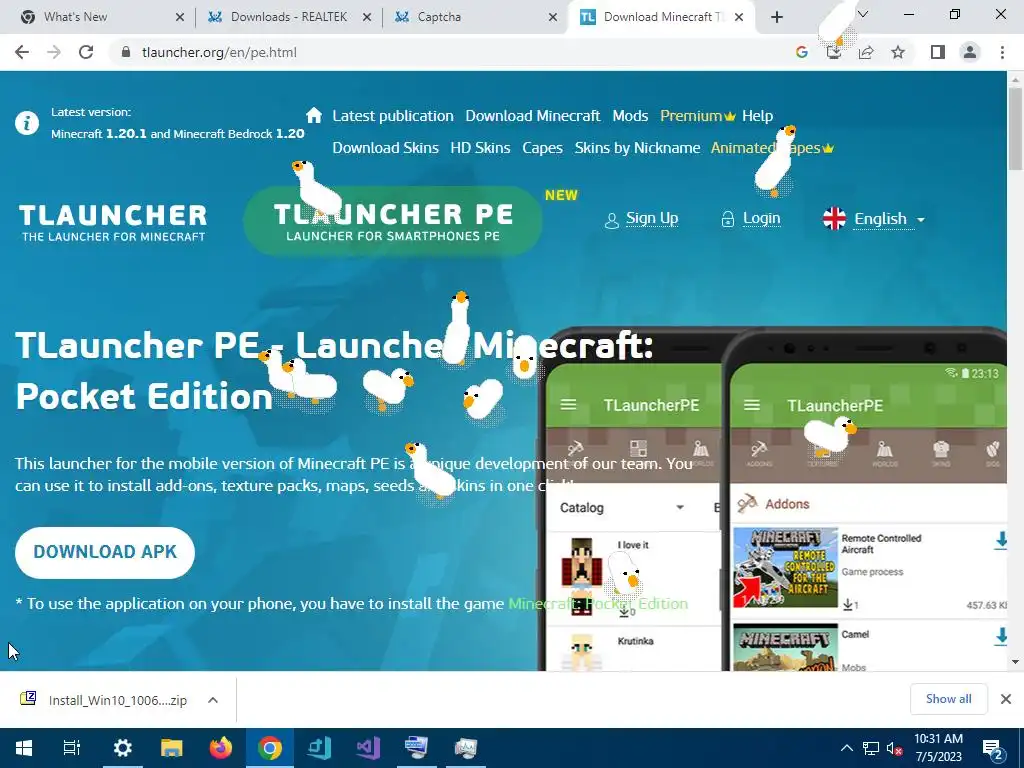Click the Login link
The width and height of the screenshot is (1024, 768).
pos(761,218)
